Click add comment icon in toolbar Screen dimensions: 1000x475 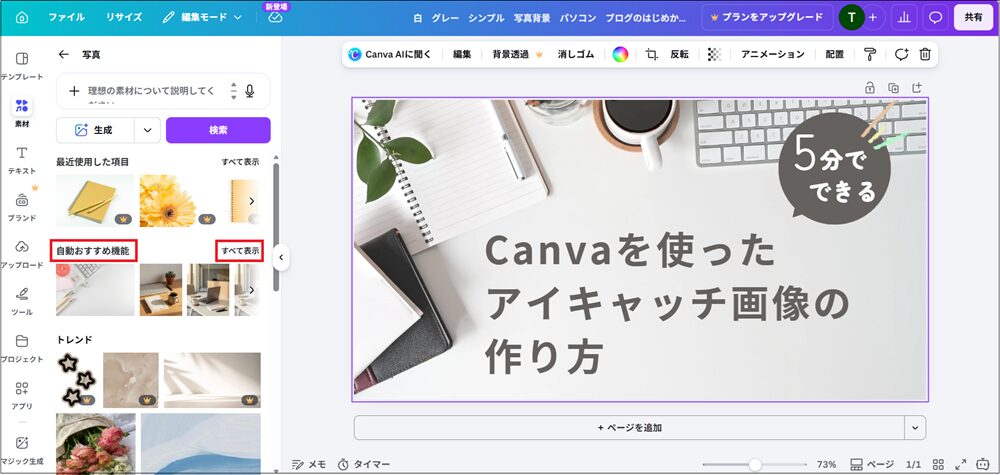(901, 55)
